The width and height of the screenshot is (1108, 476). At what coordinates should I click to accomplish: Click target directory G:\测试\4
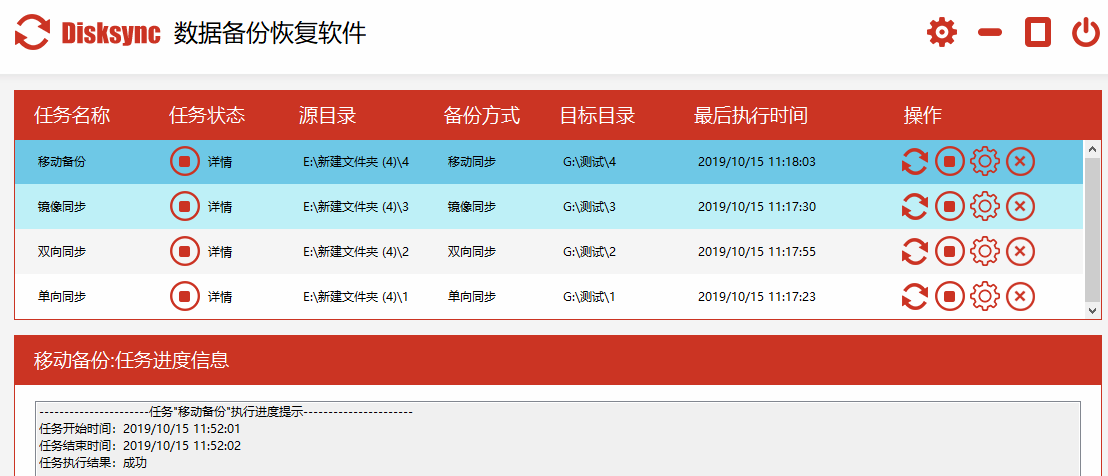click(589, 162)
